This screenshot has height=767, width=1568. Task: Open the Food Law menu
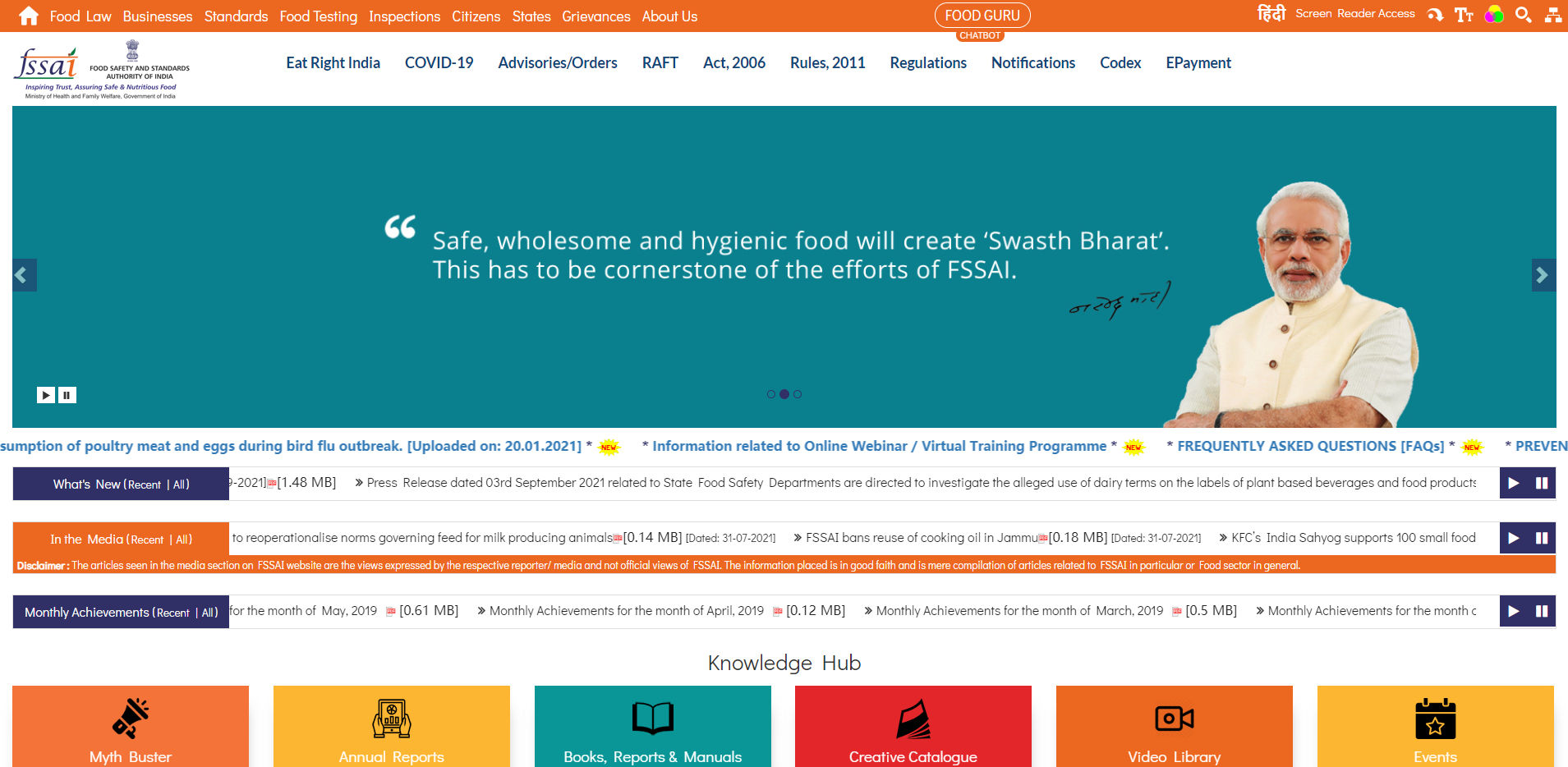(x=80, y=16)
